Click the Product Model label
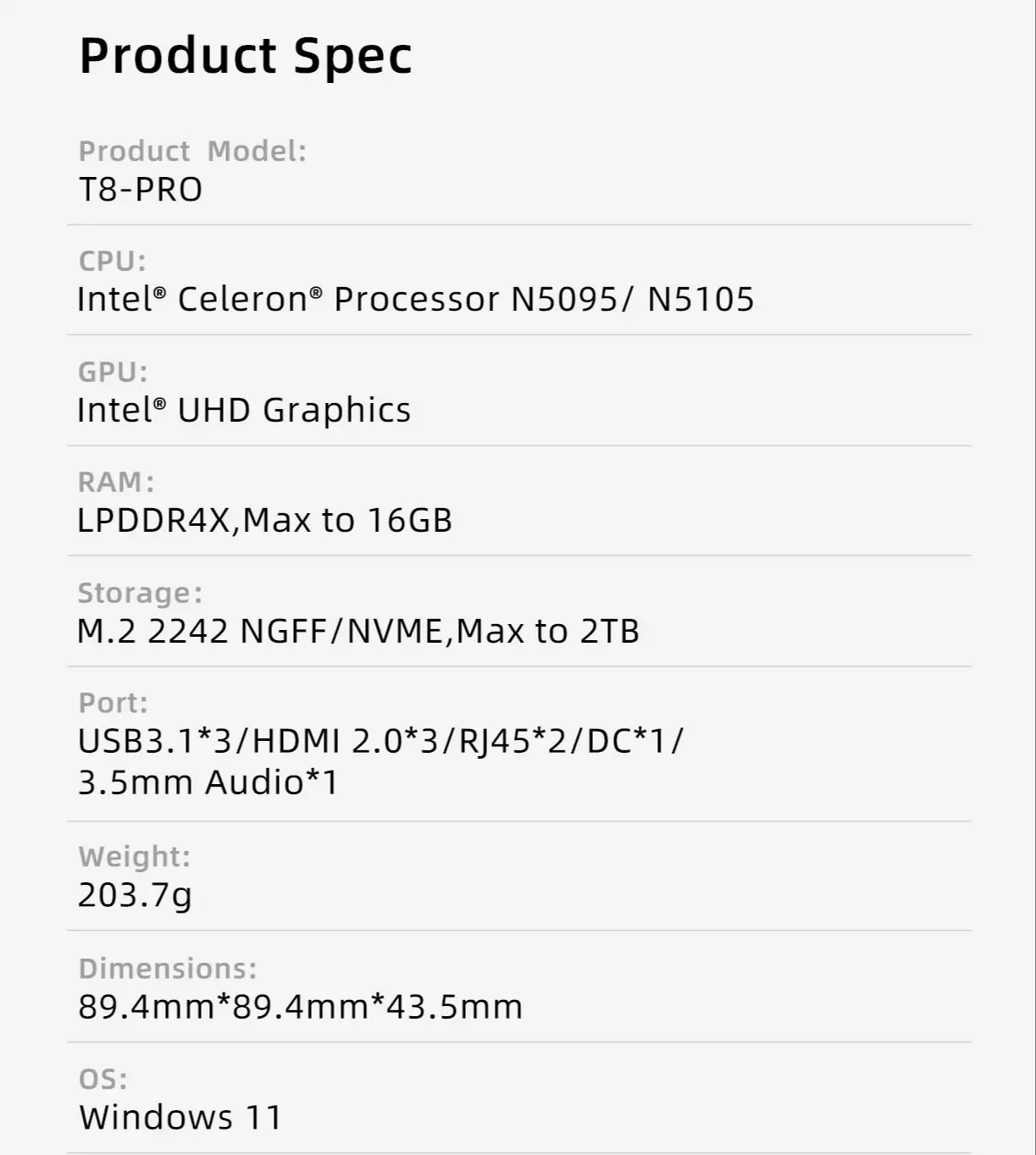 tap(192, 152)
